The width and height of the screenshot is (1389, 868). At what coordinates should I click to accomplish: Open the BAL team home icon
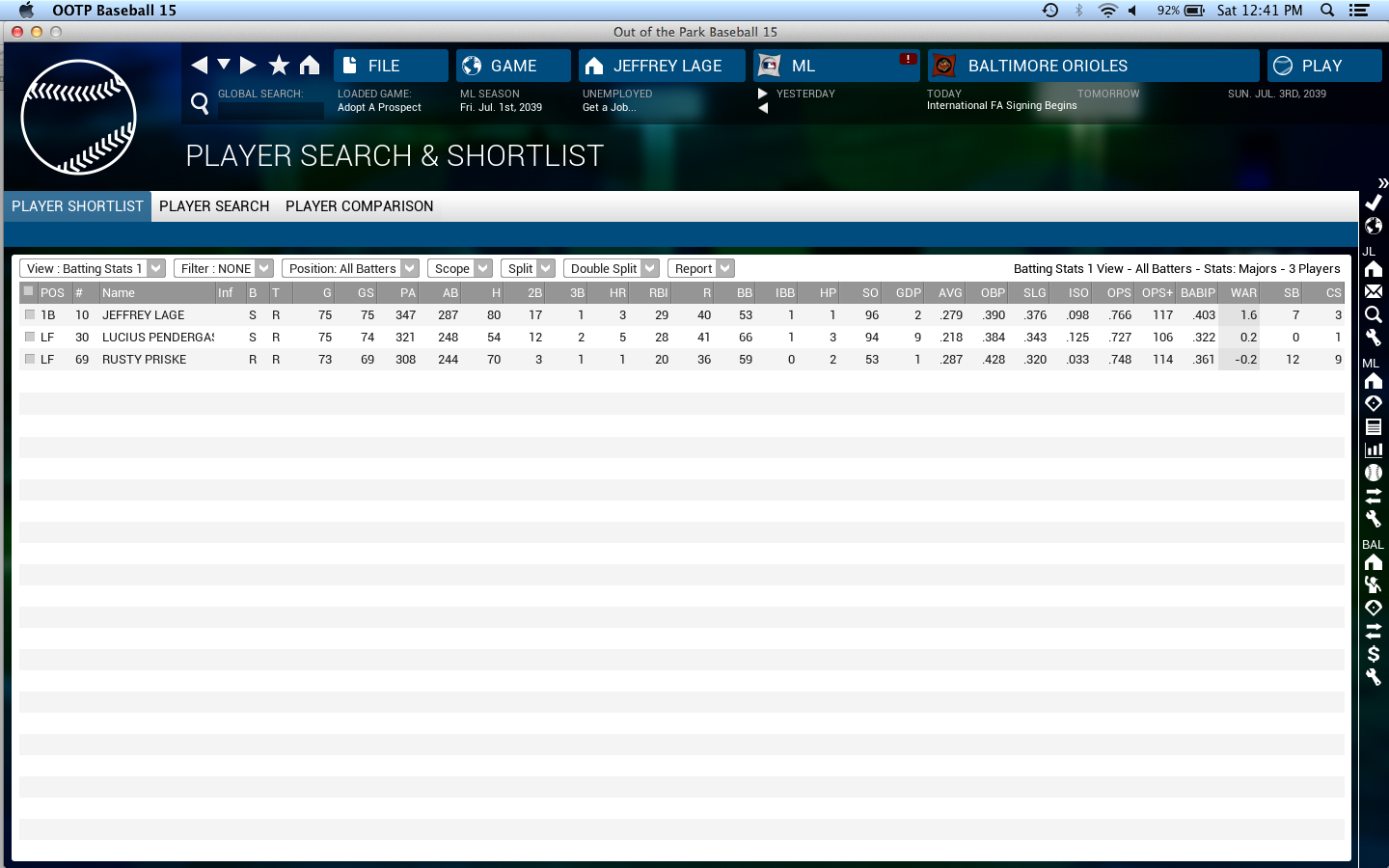coord(1374,562)
